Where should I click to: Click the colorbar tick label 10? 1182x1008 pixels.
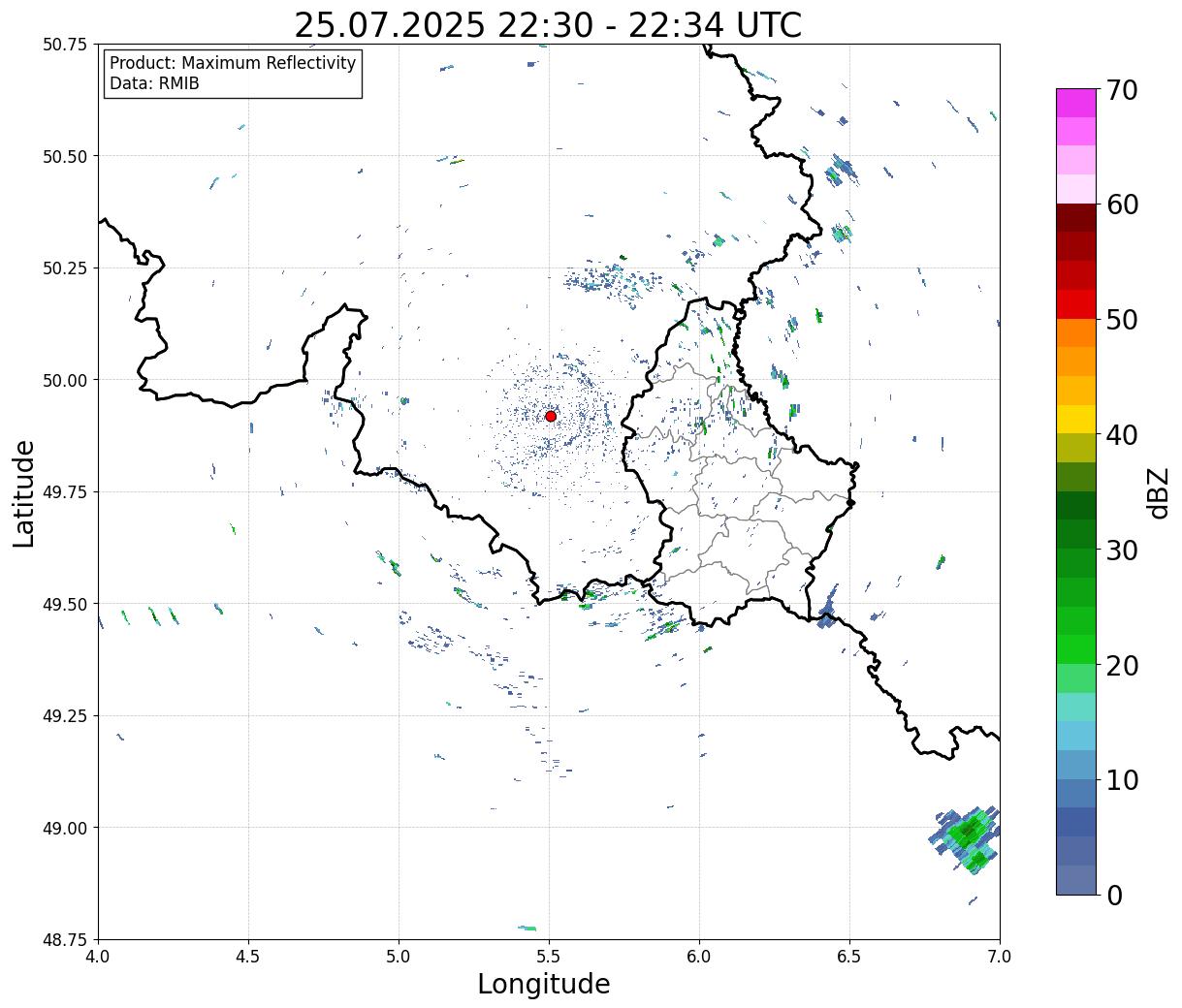pyautogui.click(x=1122, y=780)
